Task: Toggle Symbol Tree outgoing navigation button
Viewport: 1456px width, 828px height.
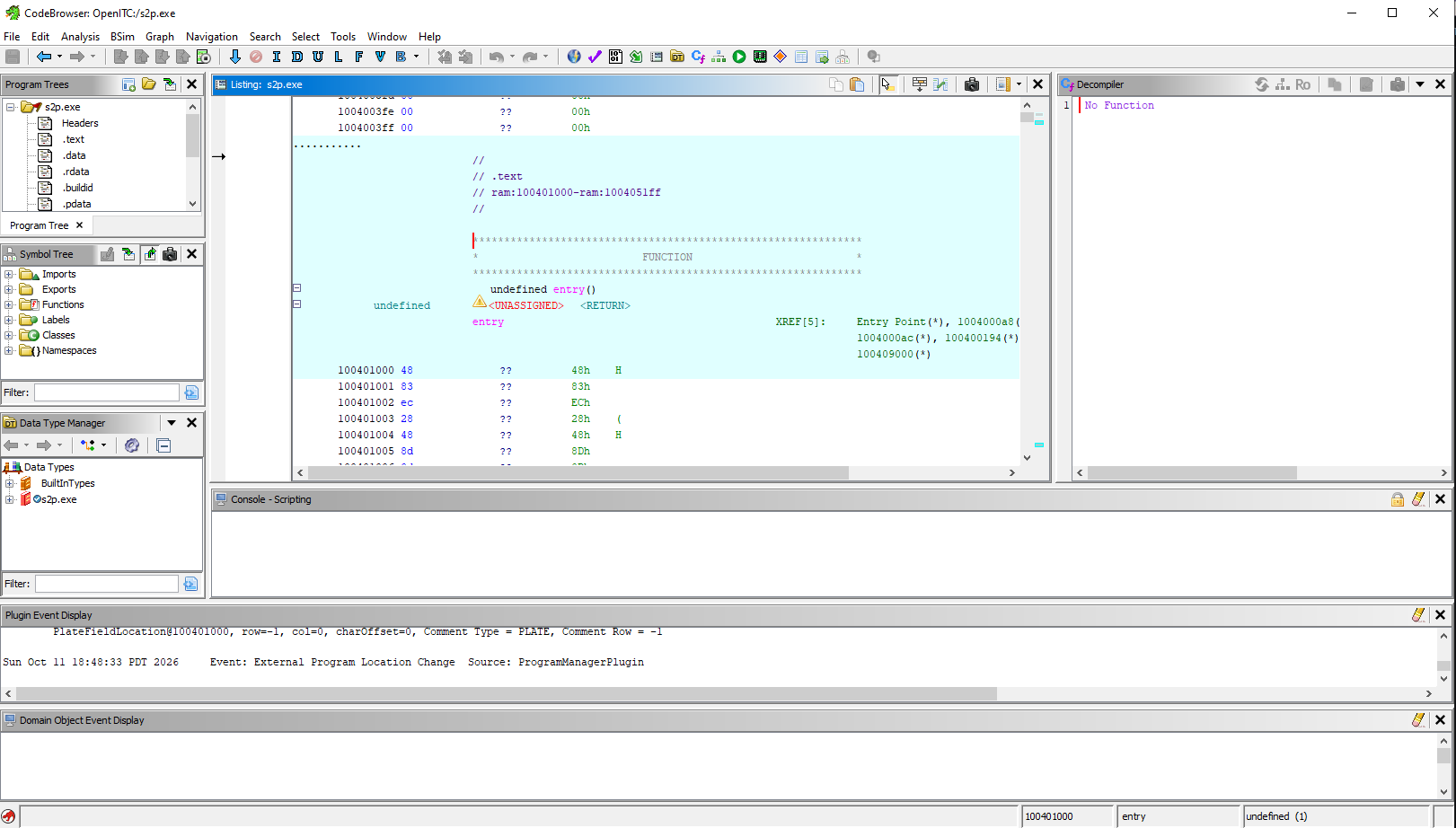Action: coord(149,254)
